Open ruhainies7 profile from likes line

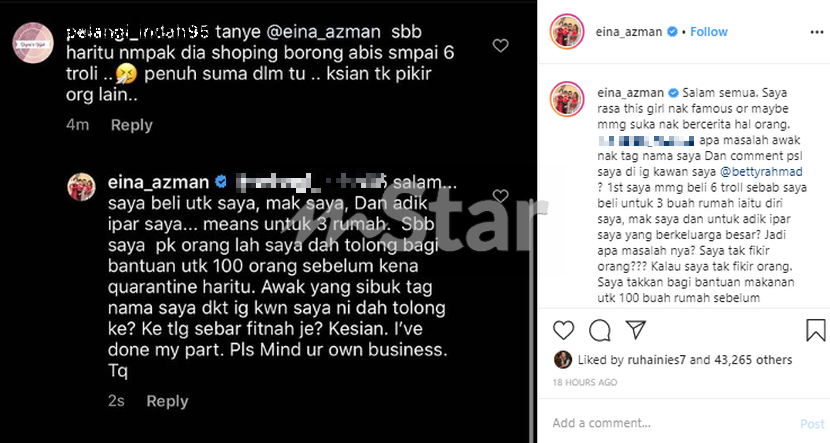[x=656, y=360]
